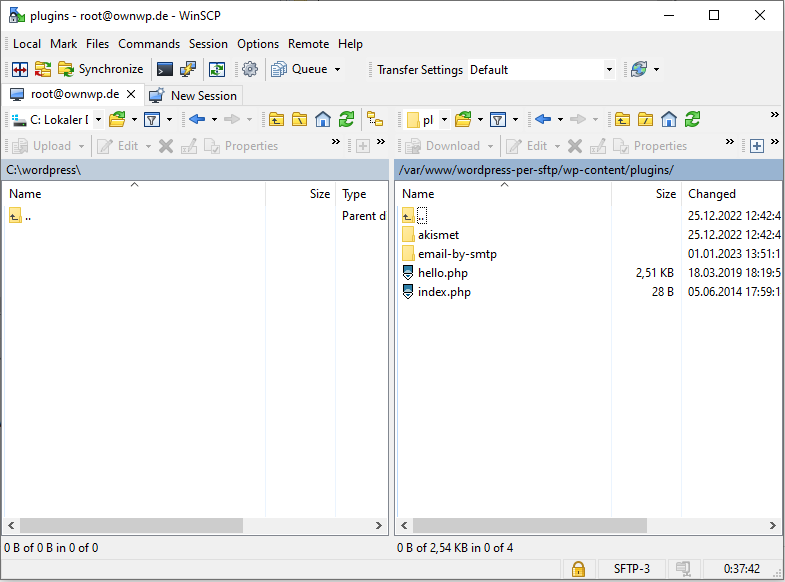
Task: Click the Synchronize button
Action: coord(101,69)
